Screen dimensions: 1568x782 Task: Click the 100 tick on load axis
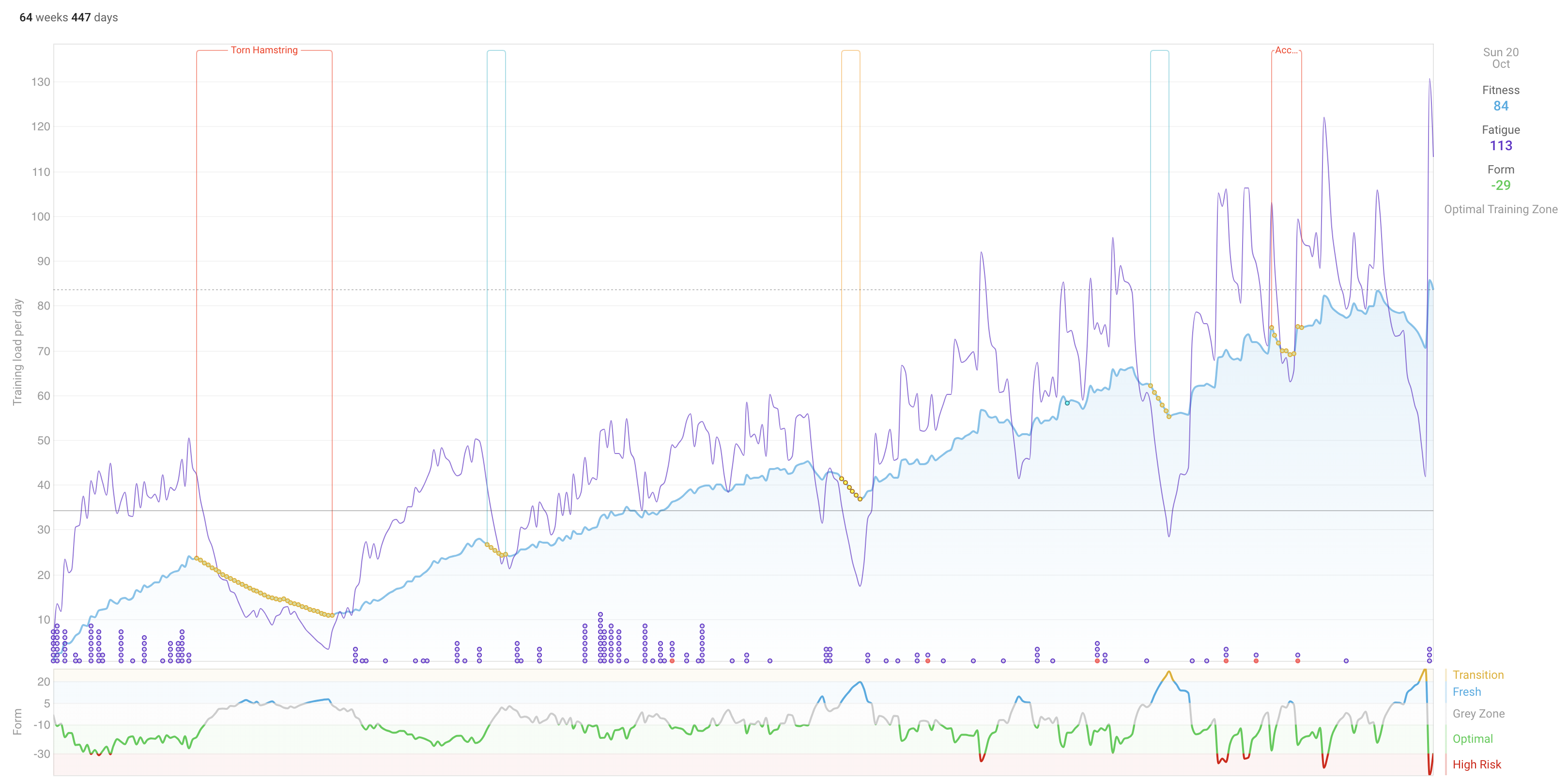(41, 216)
